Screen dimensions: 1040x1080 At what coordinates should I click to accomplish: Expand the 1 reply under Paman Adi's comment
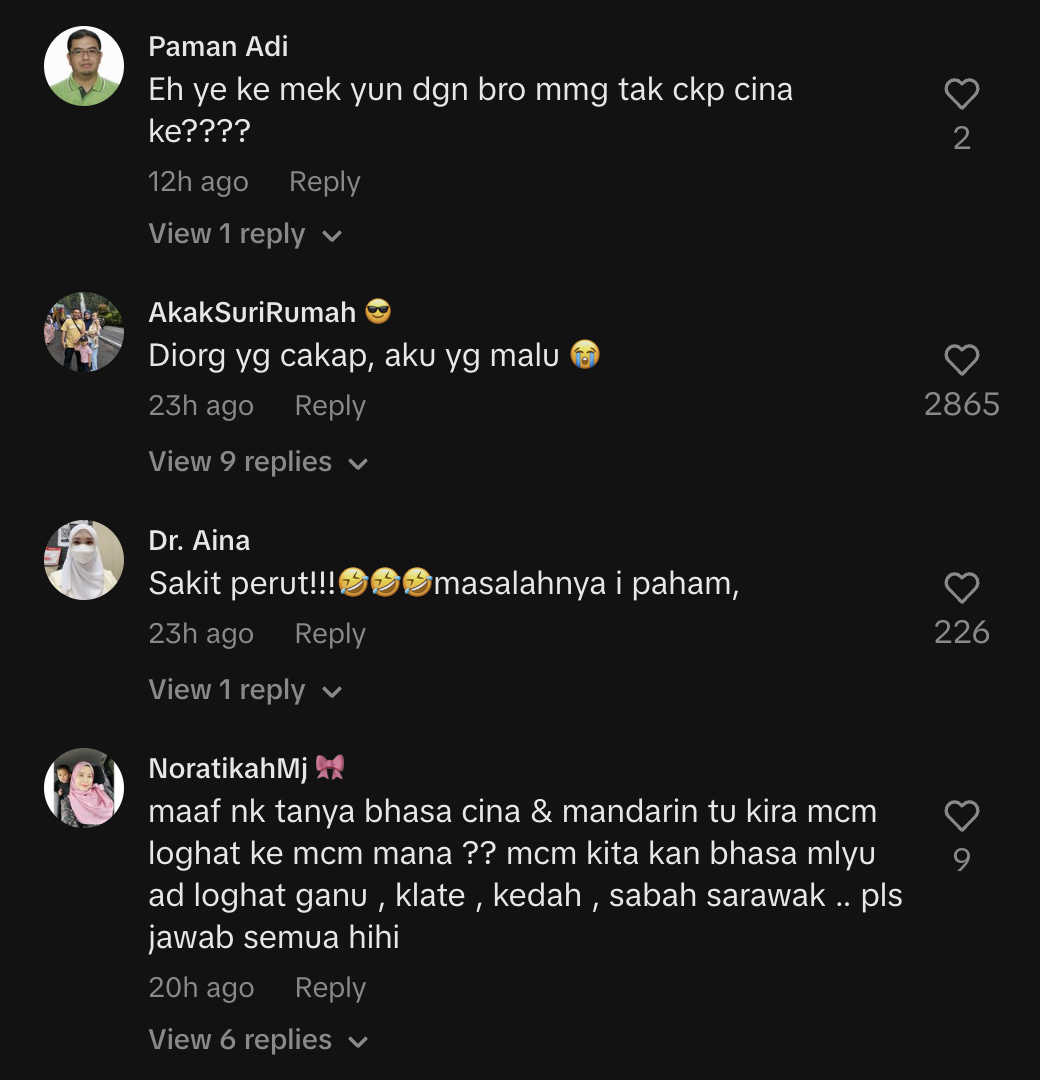pos(245,234)
